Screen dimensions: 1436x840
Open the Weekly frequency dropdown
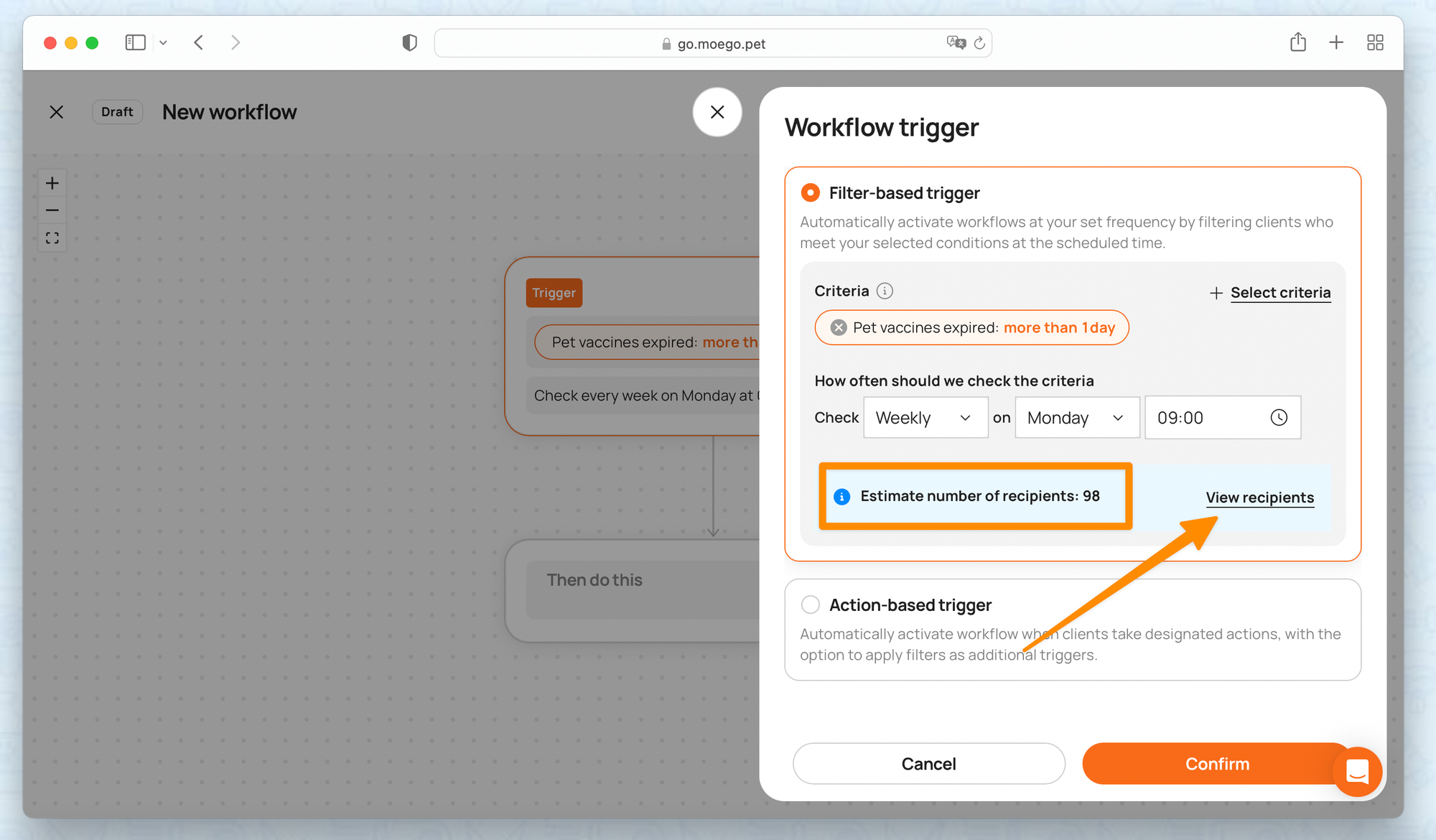tap(925, 418)
